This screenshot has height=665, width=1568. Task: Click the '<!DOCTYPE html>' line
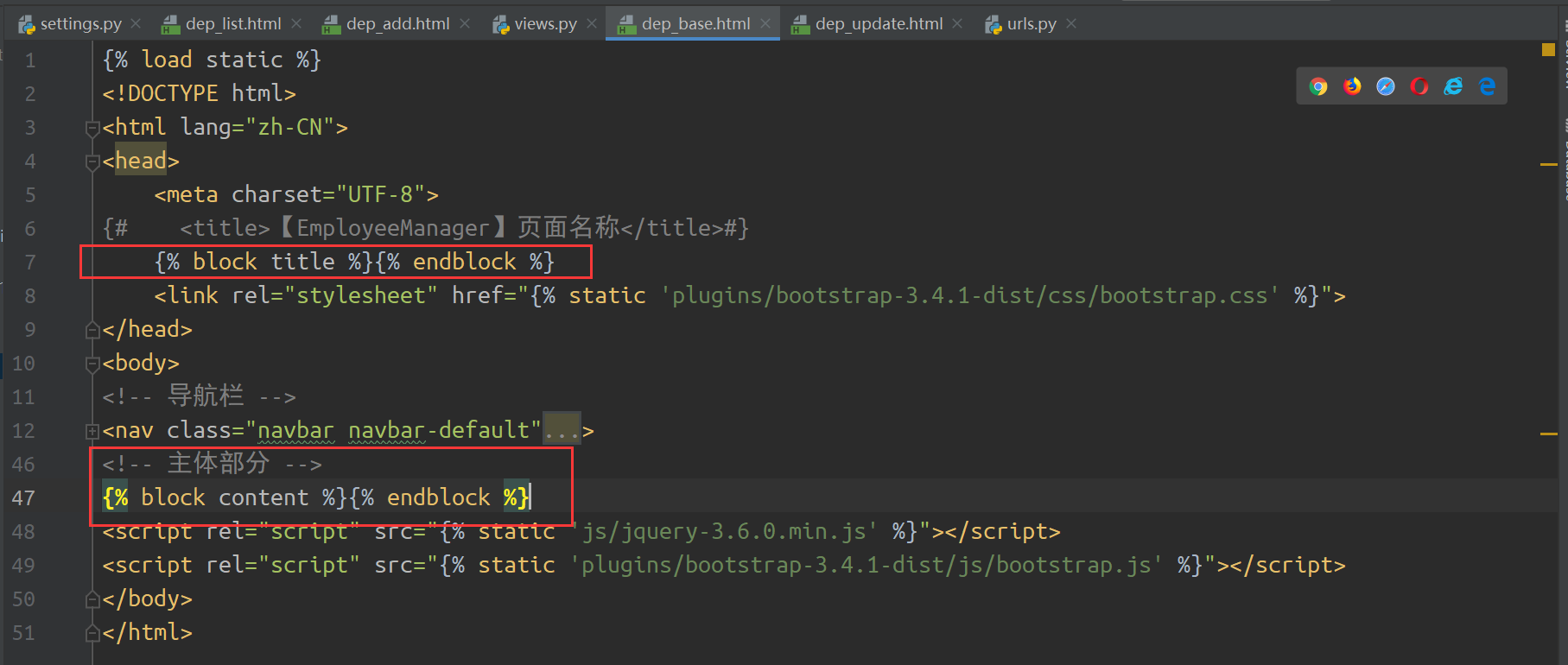[x=199, y=93]
